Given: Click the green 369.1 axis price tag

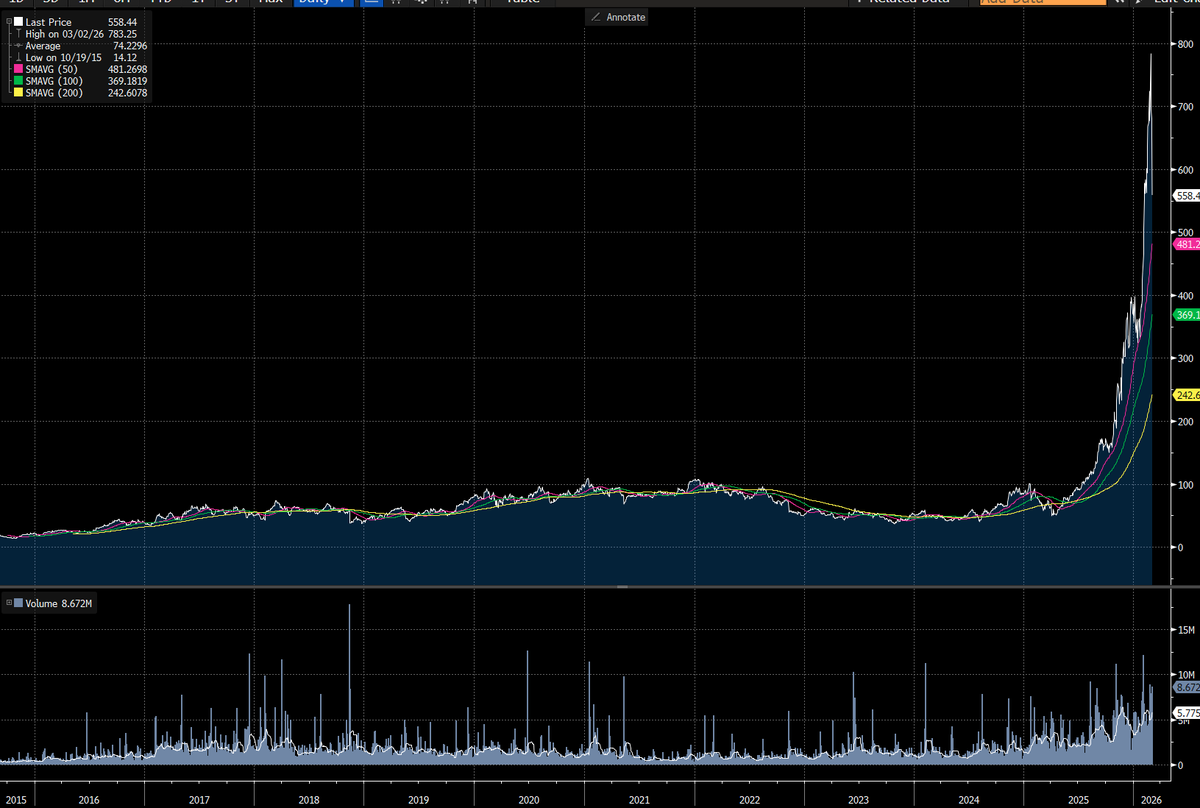Looking at the screenshot, I should pyautogui.click(x=1187, y=315).
